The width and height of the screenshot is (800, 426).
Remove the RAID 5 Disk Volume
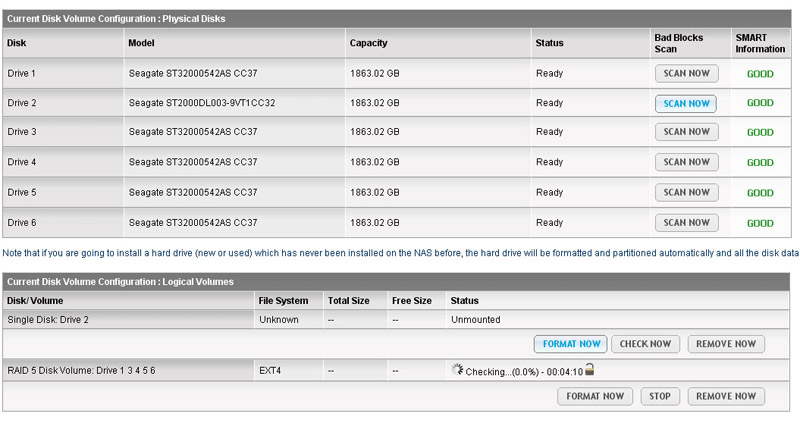point(725,396)
